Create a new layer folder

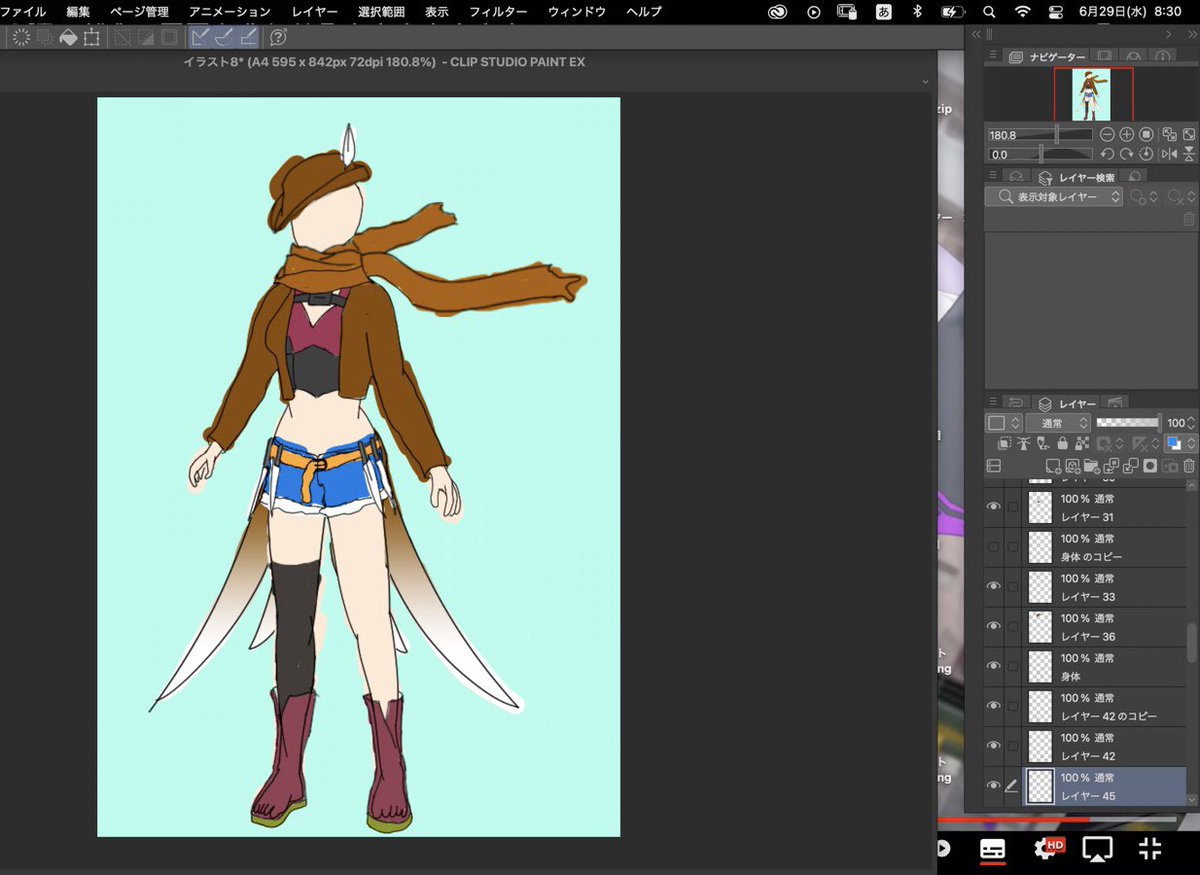[1092, 466]
